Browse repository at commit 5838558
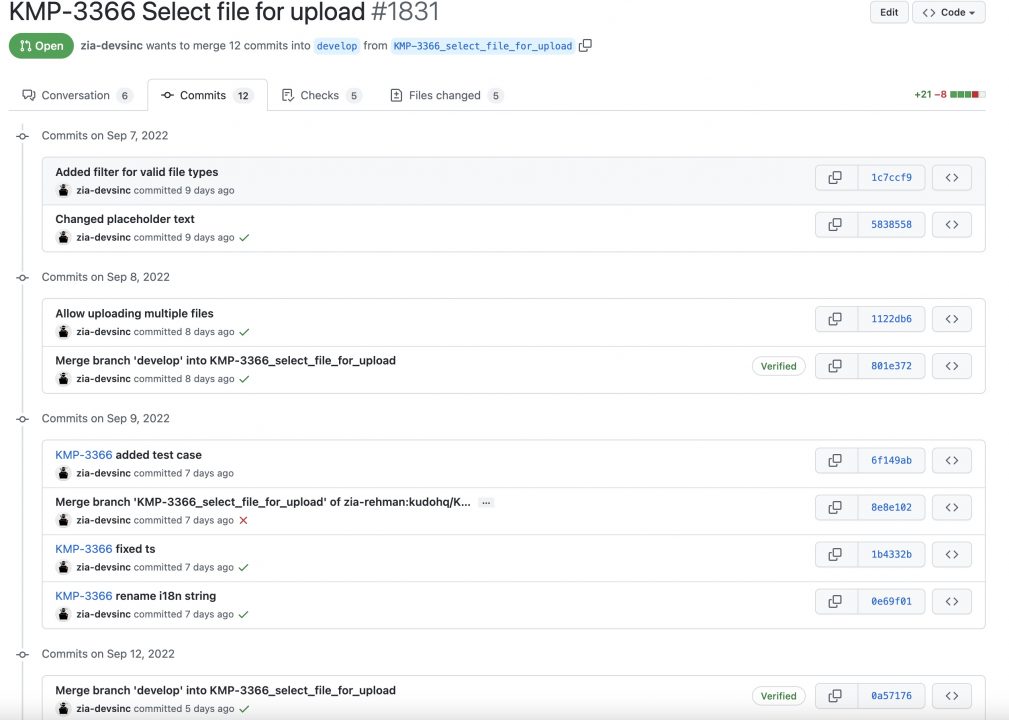1009x720 pixels. coord(950,224)
